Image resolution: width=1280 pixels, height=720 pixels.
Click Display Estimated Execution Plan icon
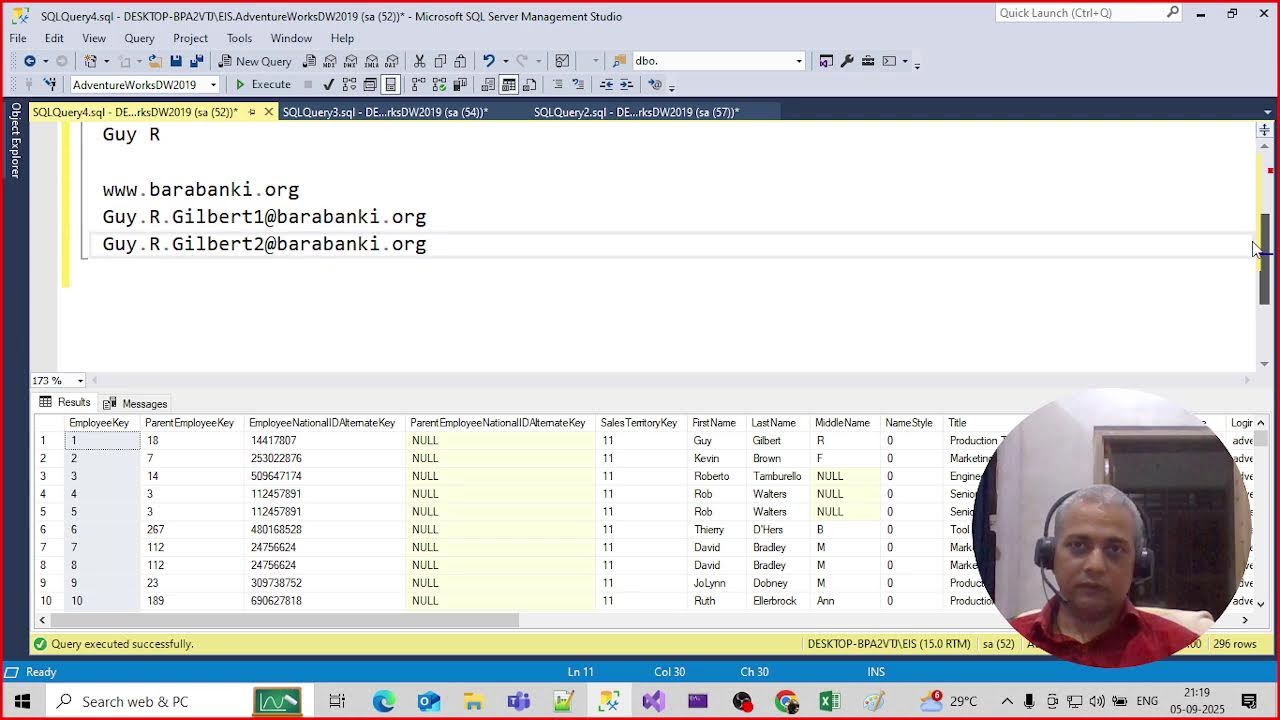point(348,85)
